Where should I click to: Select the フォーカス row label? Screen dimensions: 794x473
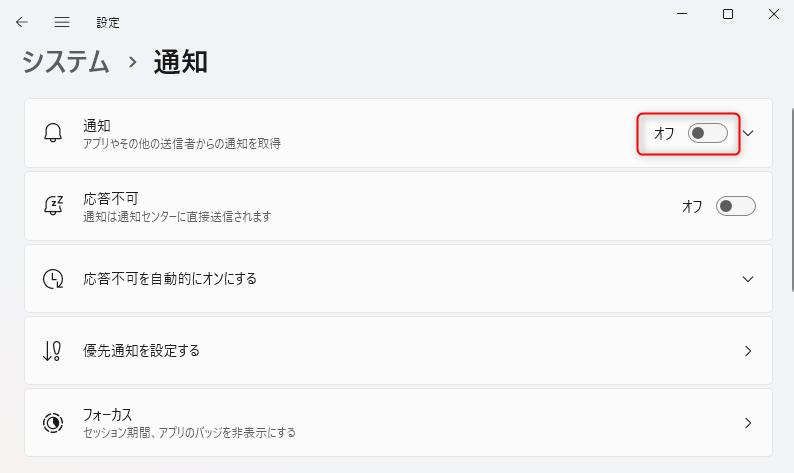(x=107, y=415)
